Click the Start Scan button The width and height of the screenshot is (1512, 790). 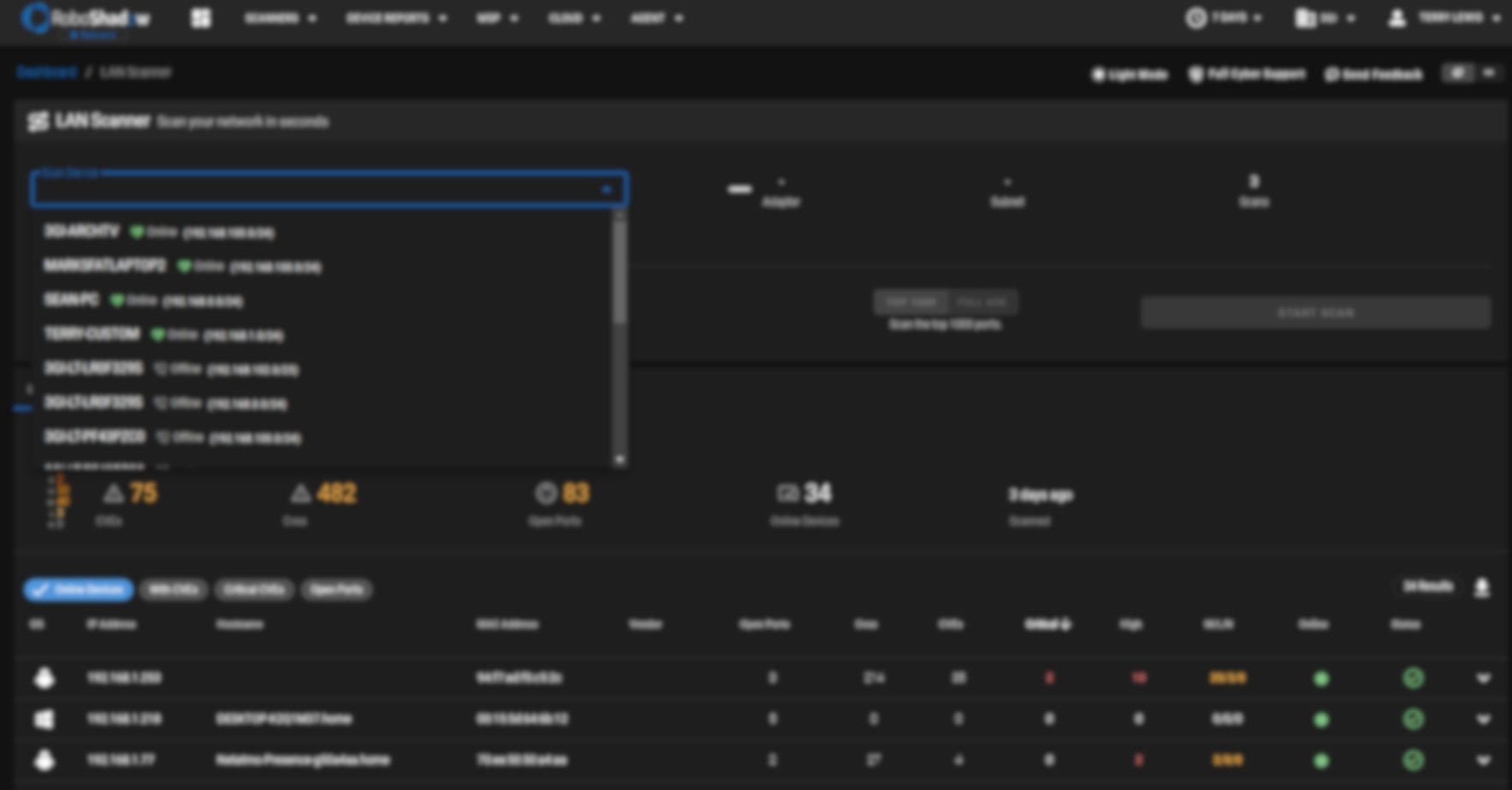(1315, 312)
